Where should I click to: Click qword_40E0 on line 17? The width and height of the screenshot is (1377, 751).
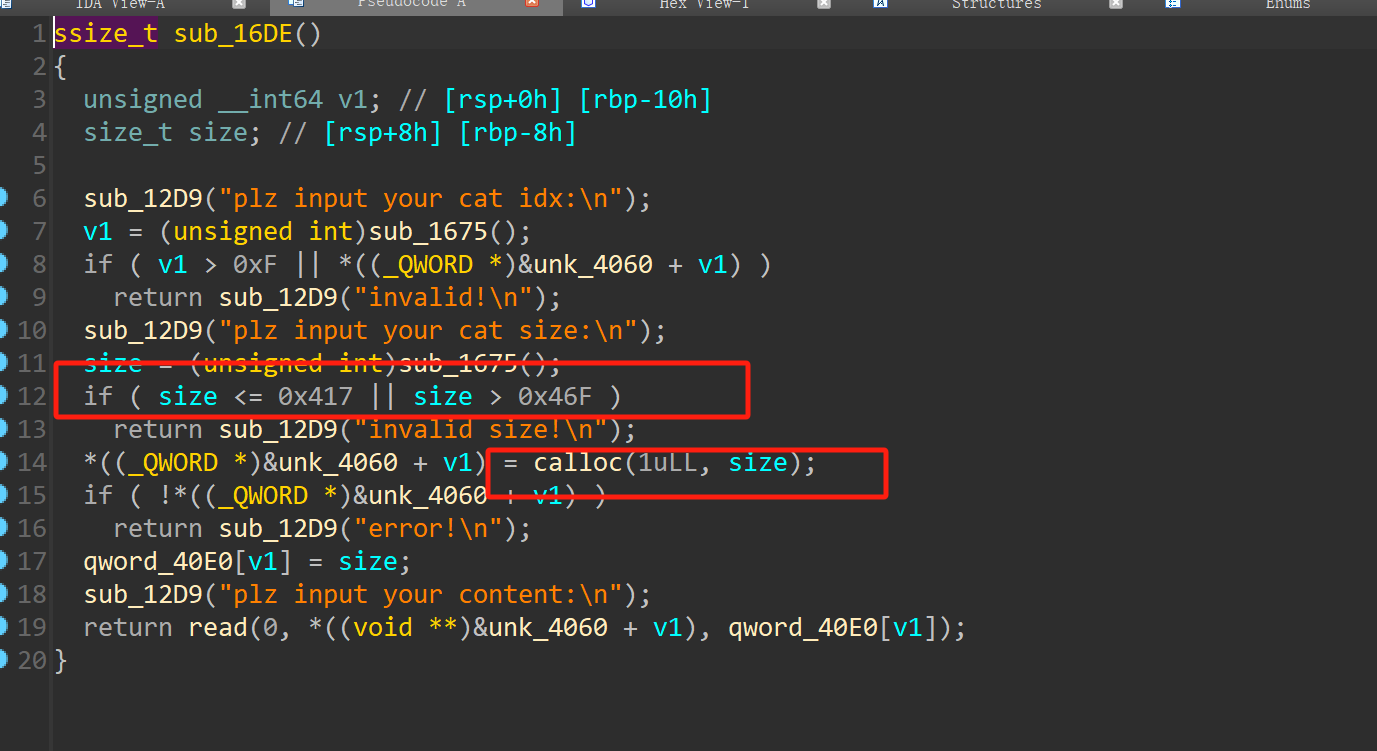158,562
